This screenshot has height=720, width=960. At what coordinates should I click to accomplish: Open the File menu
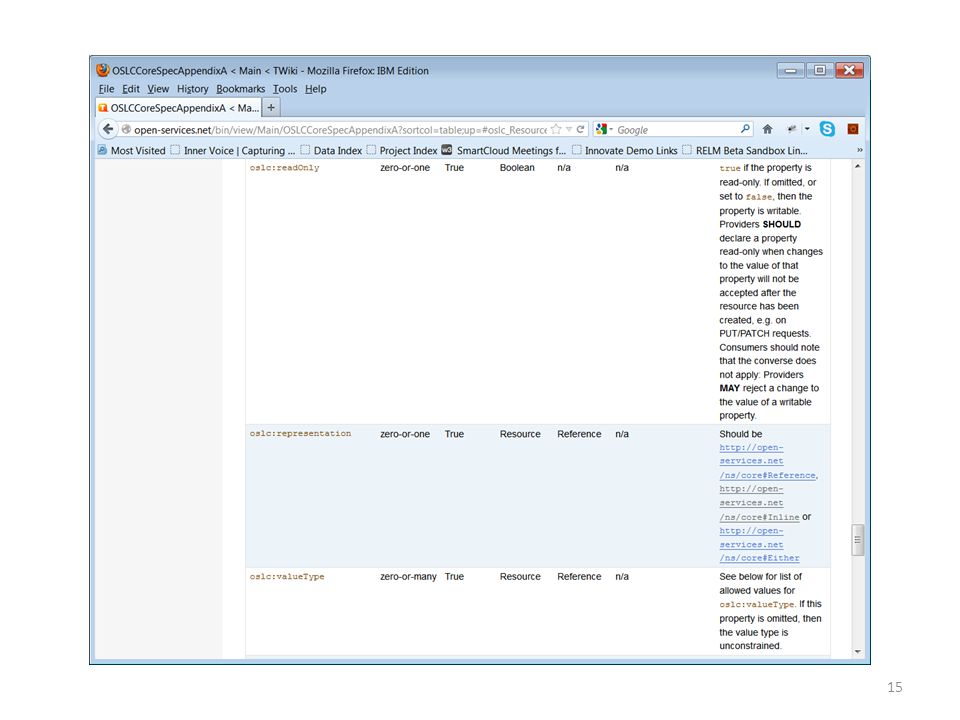coord(107,89)
